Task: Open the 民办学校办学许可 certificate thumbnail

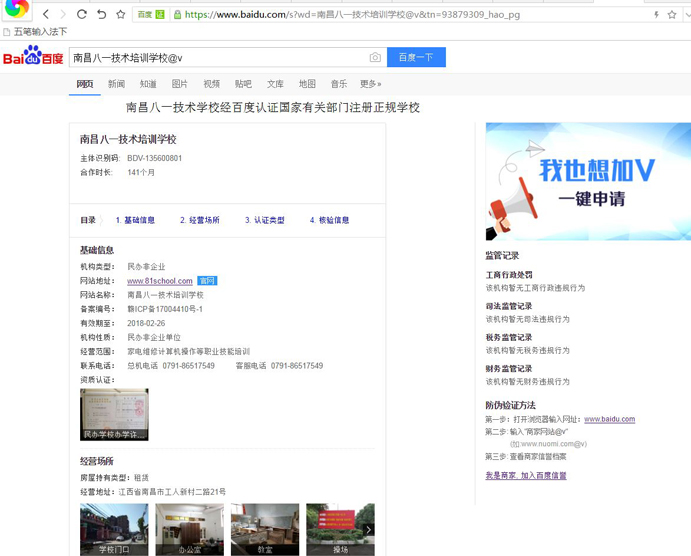Action: click(114, 415)
